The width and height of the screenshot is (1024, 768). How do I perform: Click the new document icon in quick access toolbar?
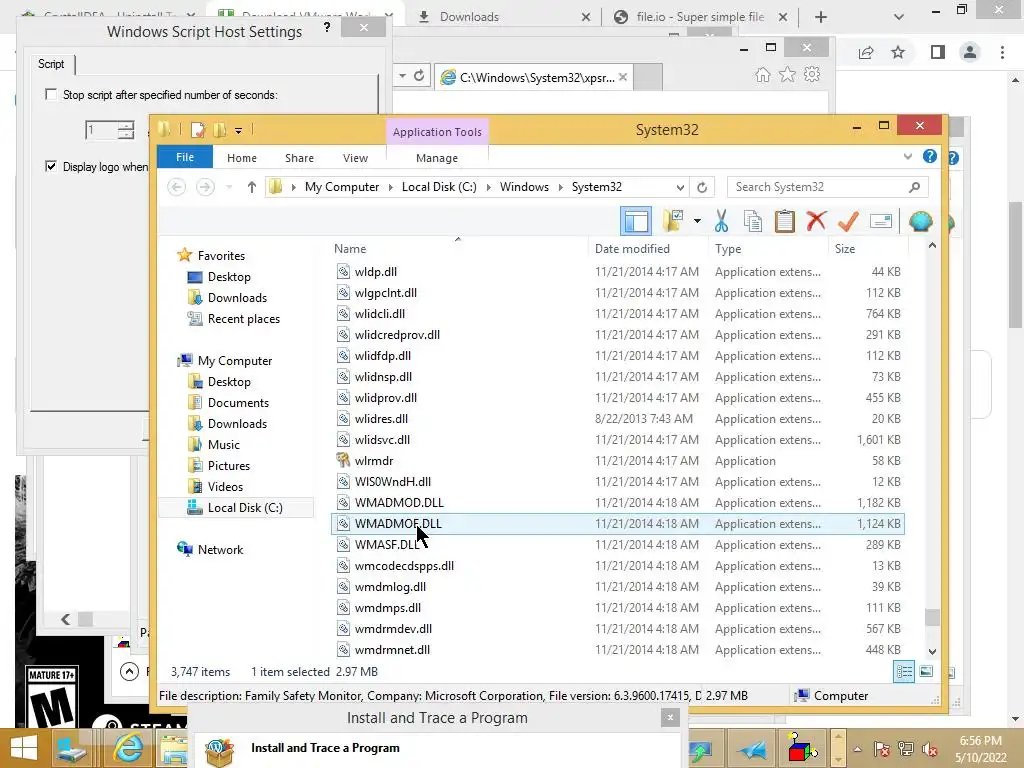197,130
